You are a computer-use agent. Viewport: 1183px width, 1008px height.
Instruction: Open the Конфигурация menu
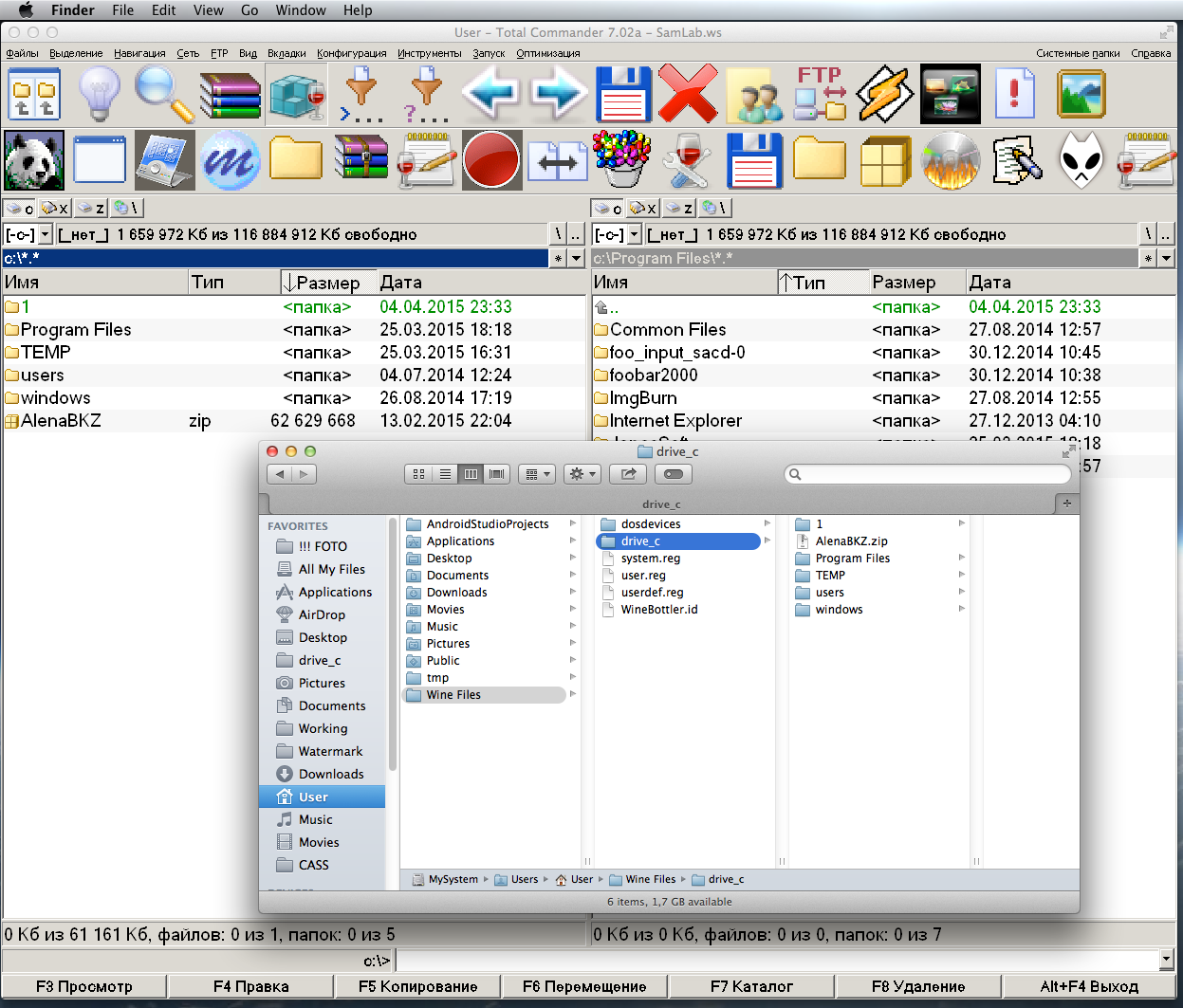351,53
